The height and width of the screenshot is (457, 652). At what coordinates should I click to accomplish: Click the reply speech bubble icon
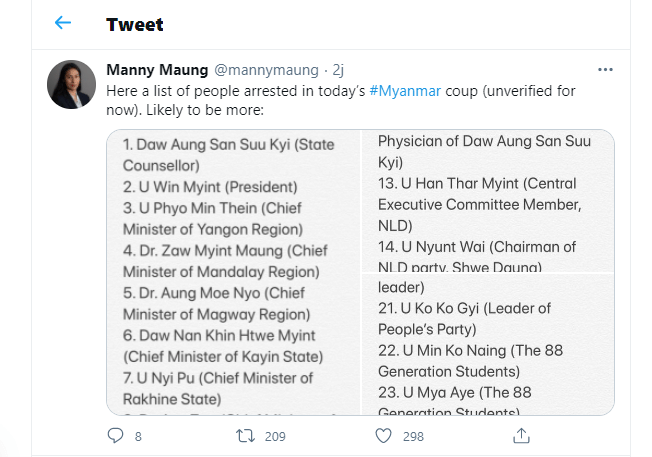click(115, 436)
